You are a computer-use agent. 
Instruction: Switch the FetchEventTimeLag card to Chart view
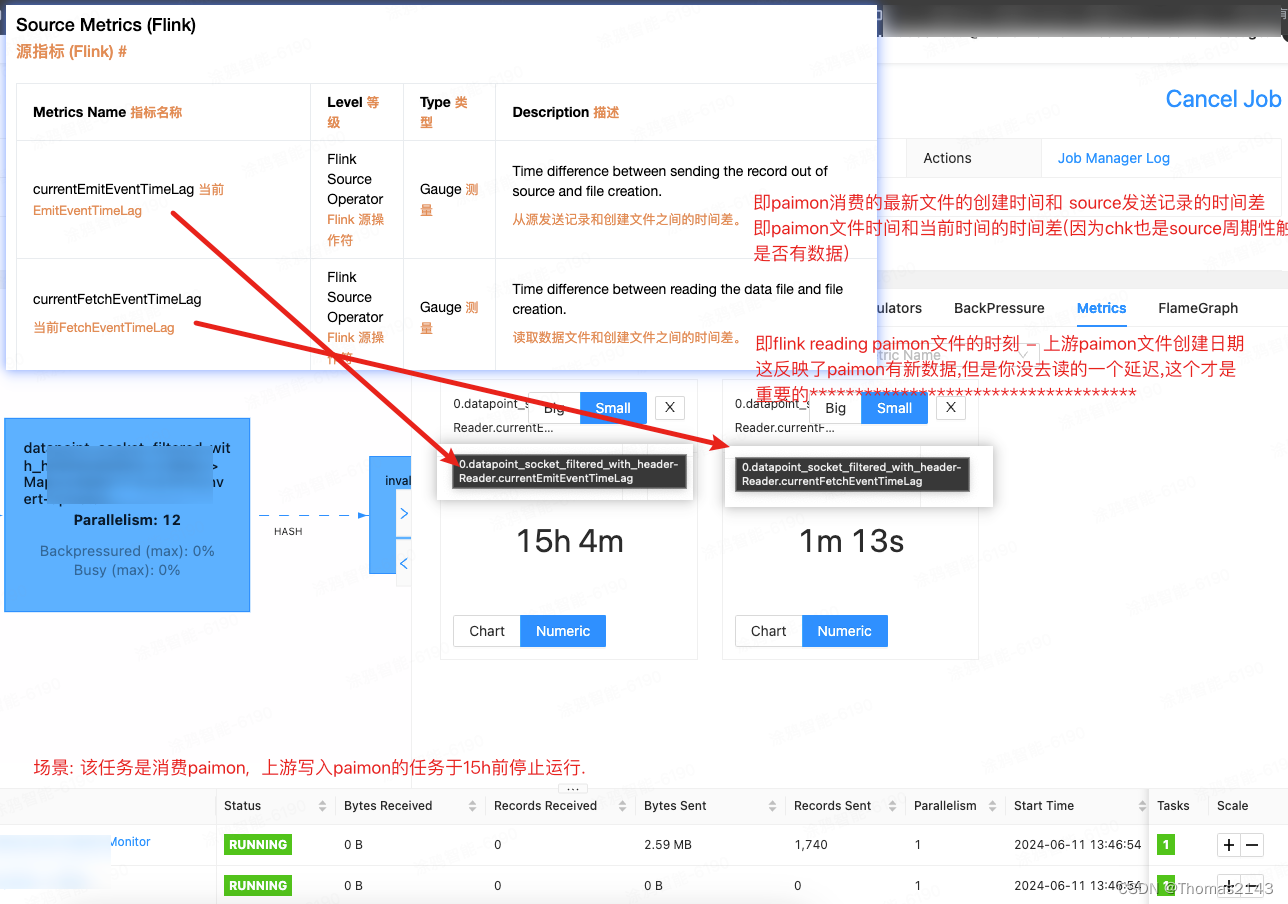768,631
